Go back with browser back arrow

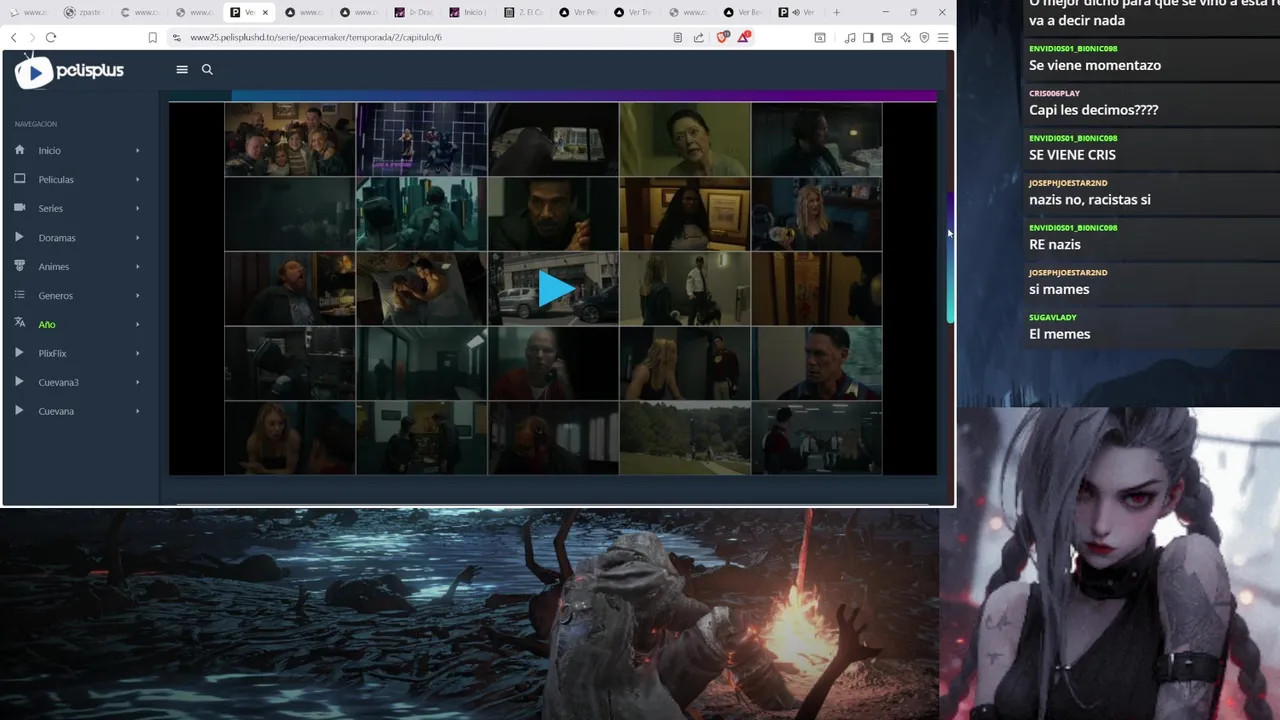coord(13,37)
